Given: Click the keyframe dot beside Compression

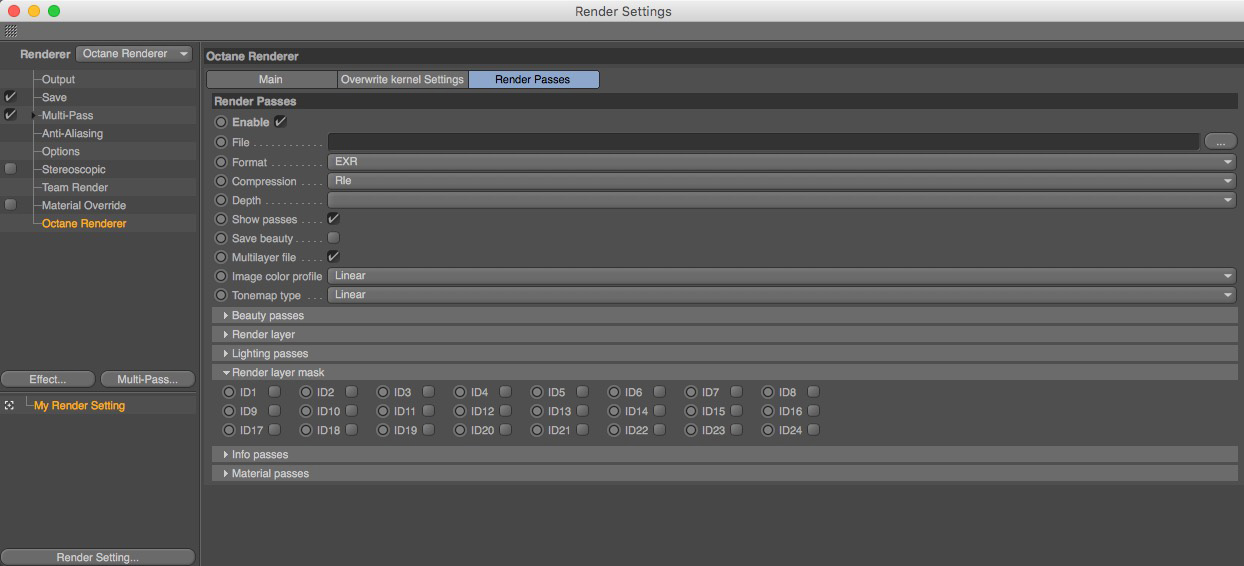Looking at the screenshot, I should pyautogui.click(x=221, y=181).
